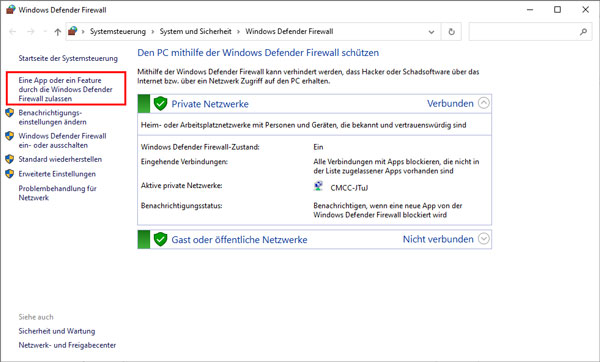Click the Nicht verbunden status text
600x362 pixels.
(x=438, y=239)
